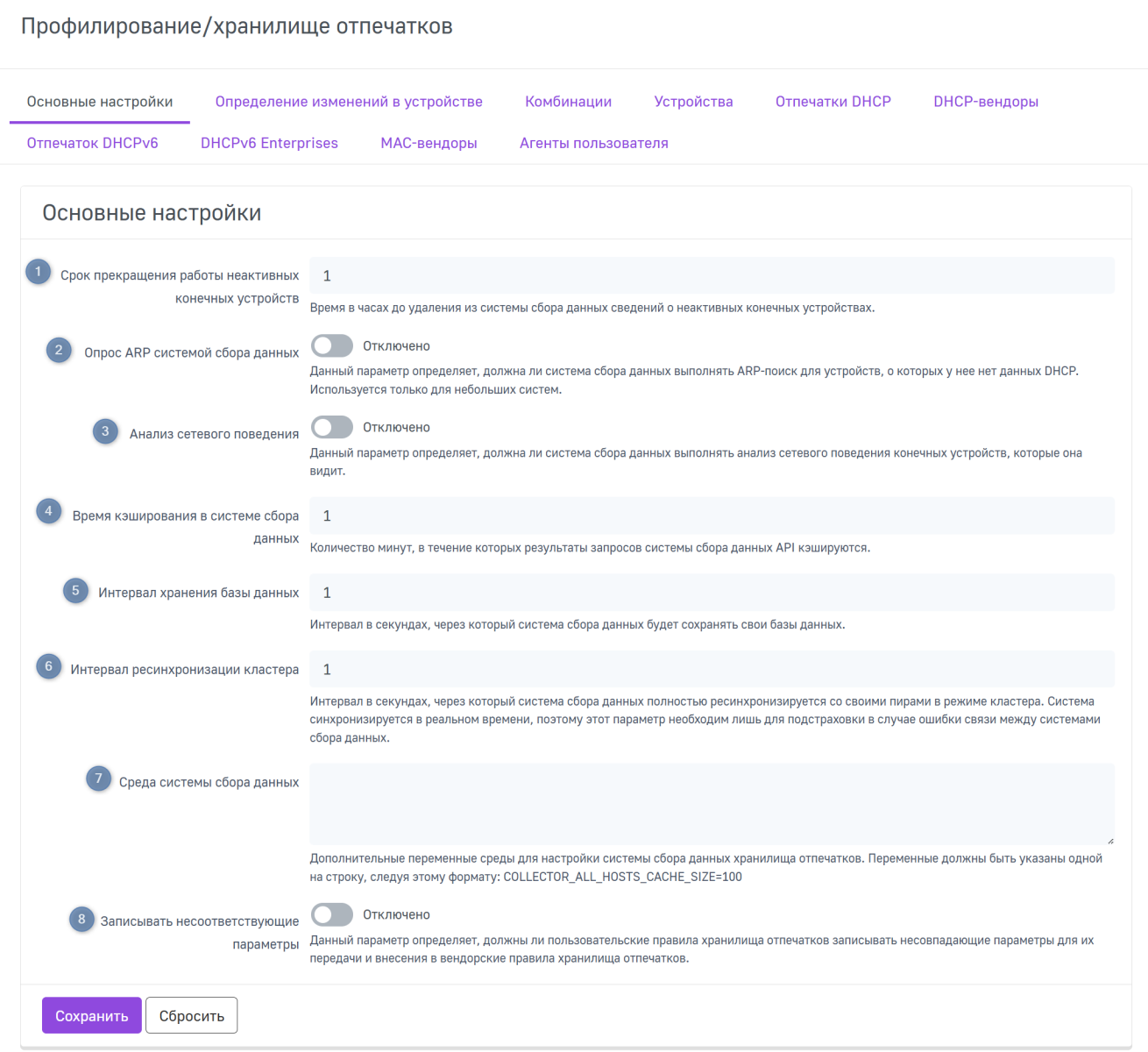The height and width of the screenshot is (1052, 1148).
Task: Turn on Анализ сетевого поведения switch
Action: tap(332, 428)
